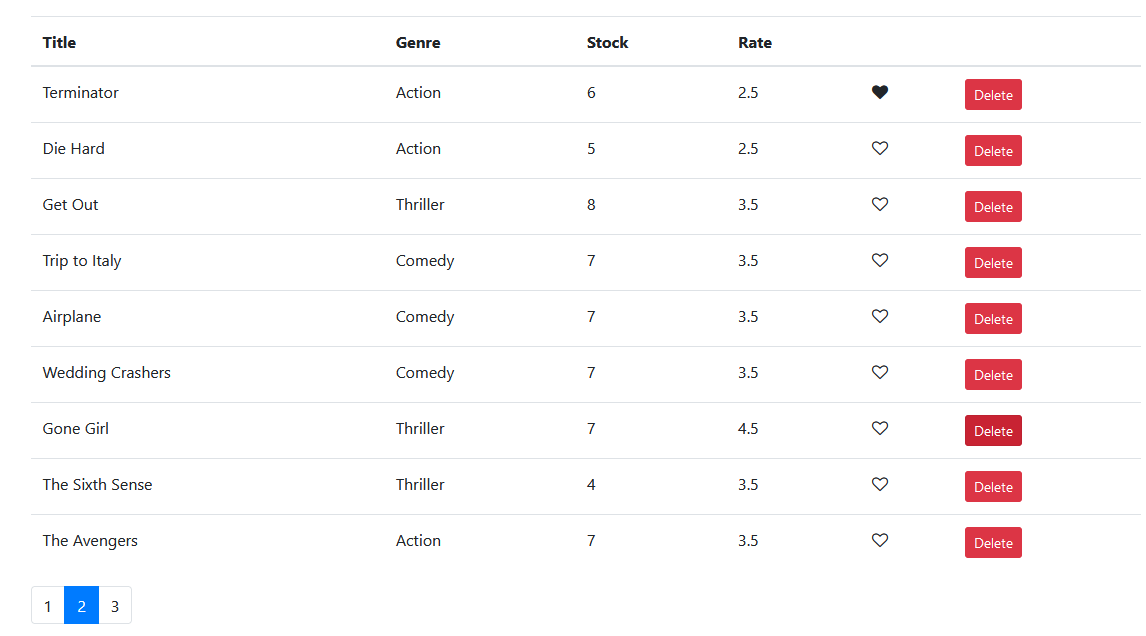Toggle The Sixth Sense heart icon

tap(880, 485)
